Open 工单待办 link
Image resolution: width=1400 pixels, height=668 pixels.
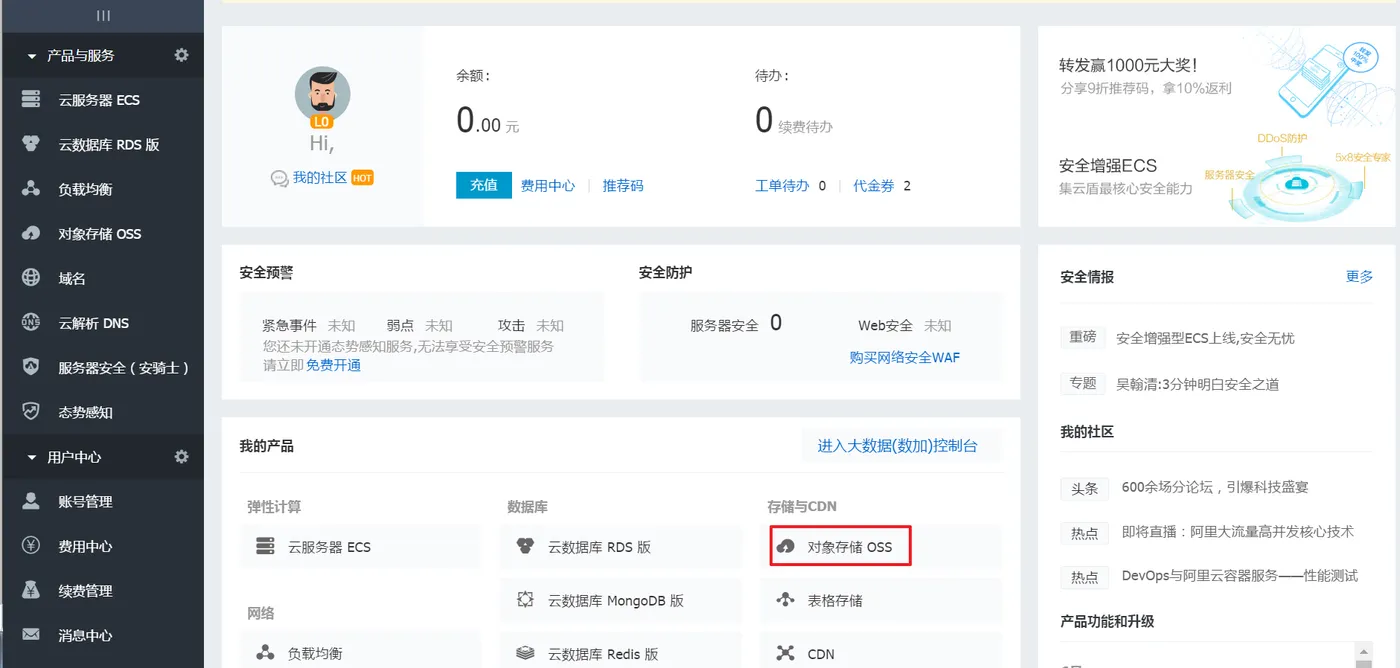[782, 185]
